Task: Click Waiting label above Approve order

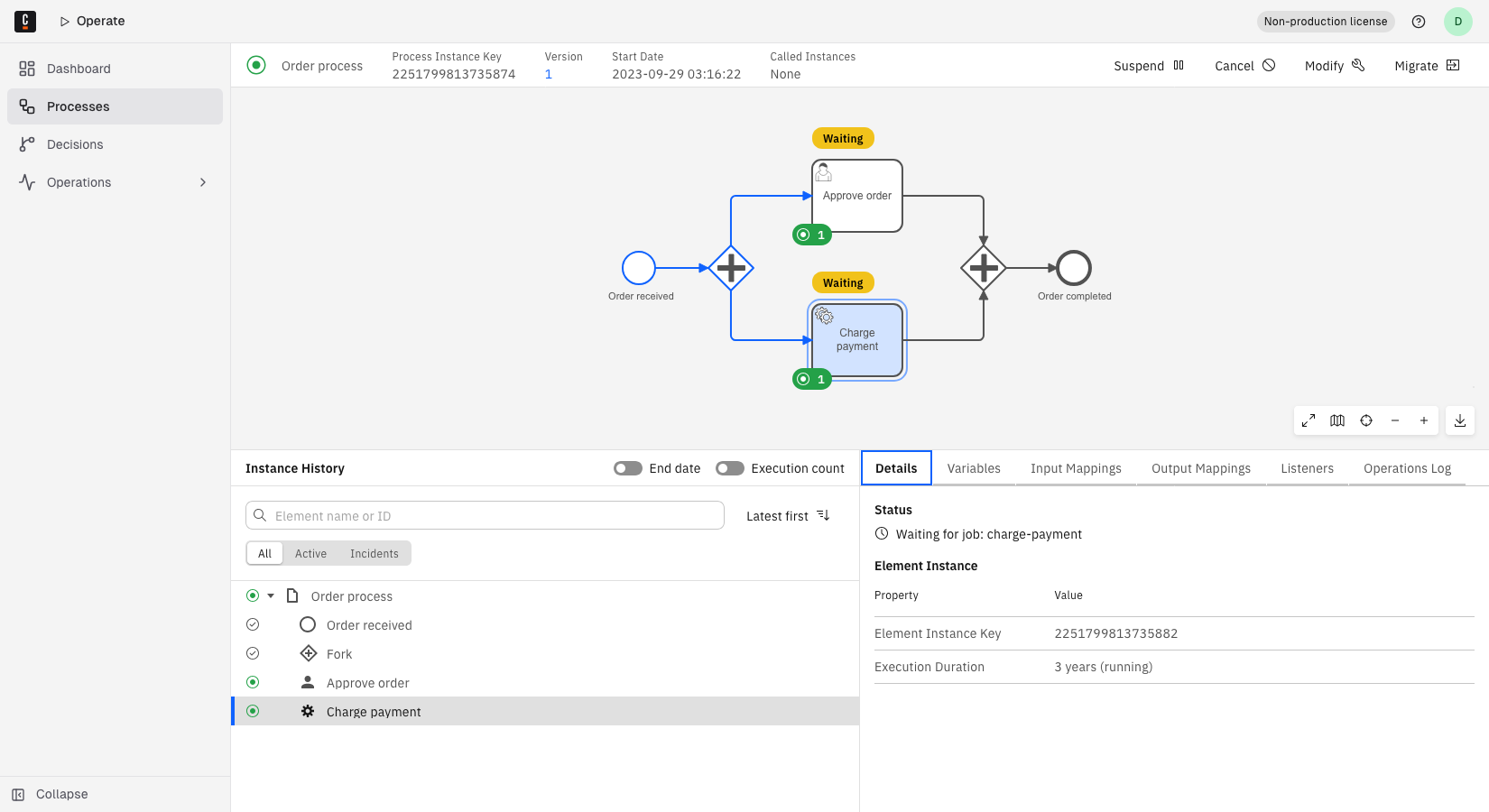Action: pyautogui.click(x=843, y=139)
